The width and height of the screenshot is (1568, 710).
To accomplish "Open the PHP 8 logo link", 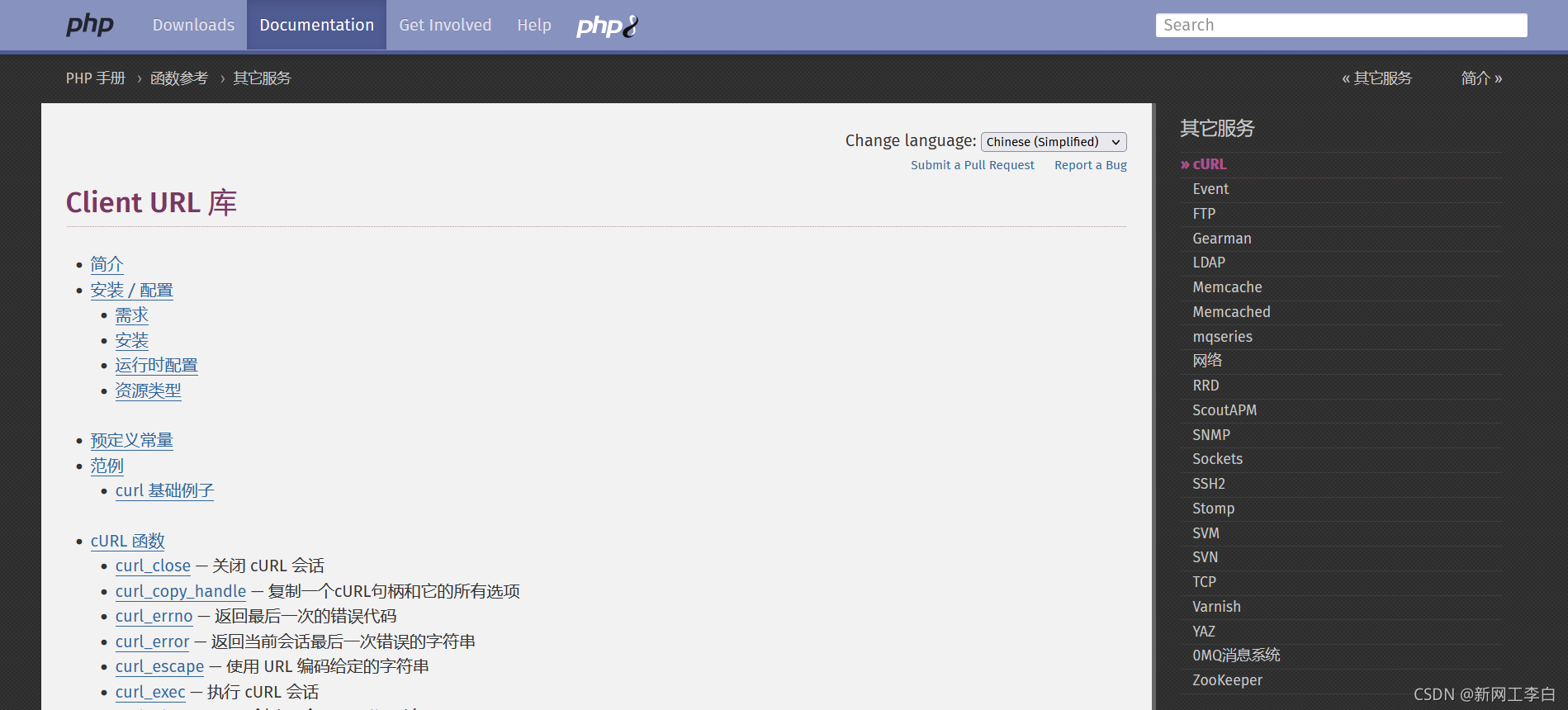I will click(608, 26).
